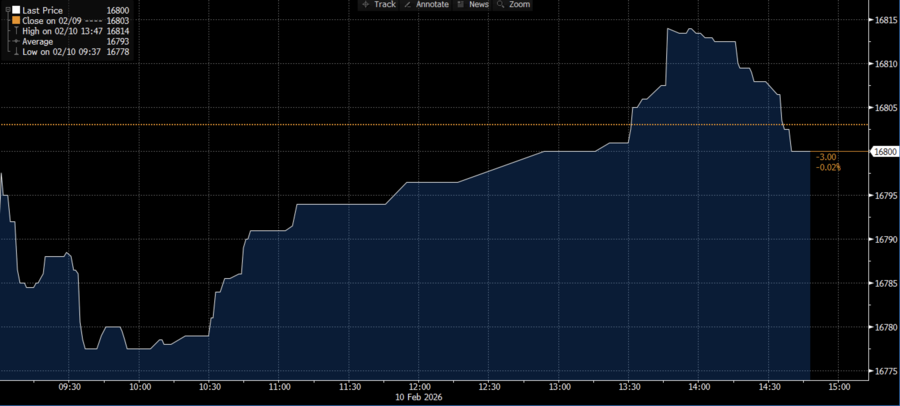The width and height of the screenshot is (900, 406).
Task: Click the 16800 last price axis label
Action: tap(885, 152)
